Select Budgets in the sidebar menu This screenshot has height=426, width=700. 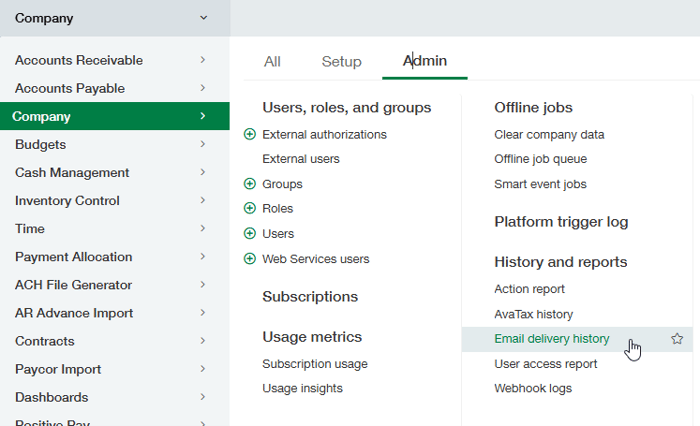(40, 144)
